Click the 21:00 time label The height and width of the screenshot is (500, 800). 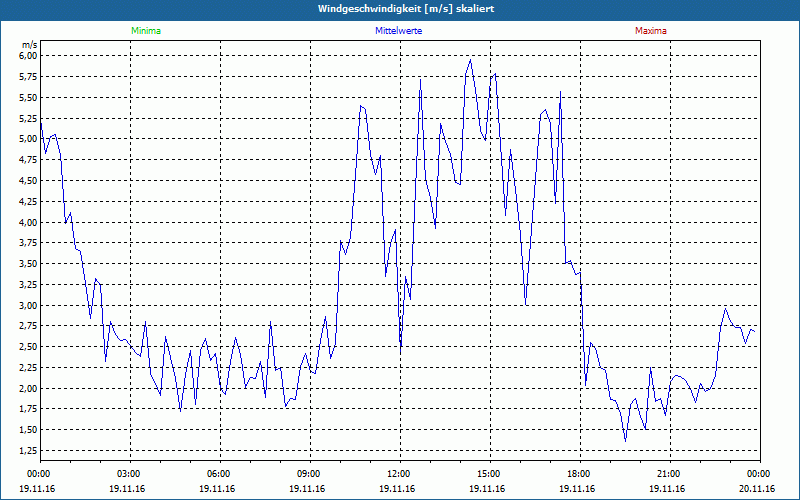coord(668,474)
